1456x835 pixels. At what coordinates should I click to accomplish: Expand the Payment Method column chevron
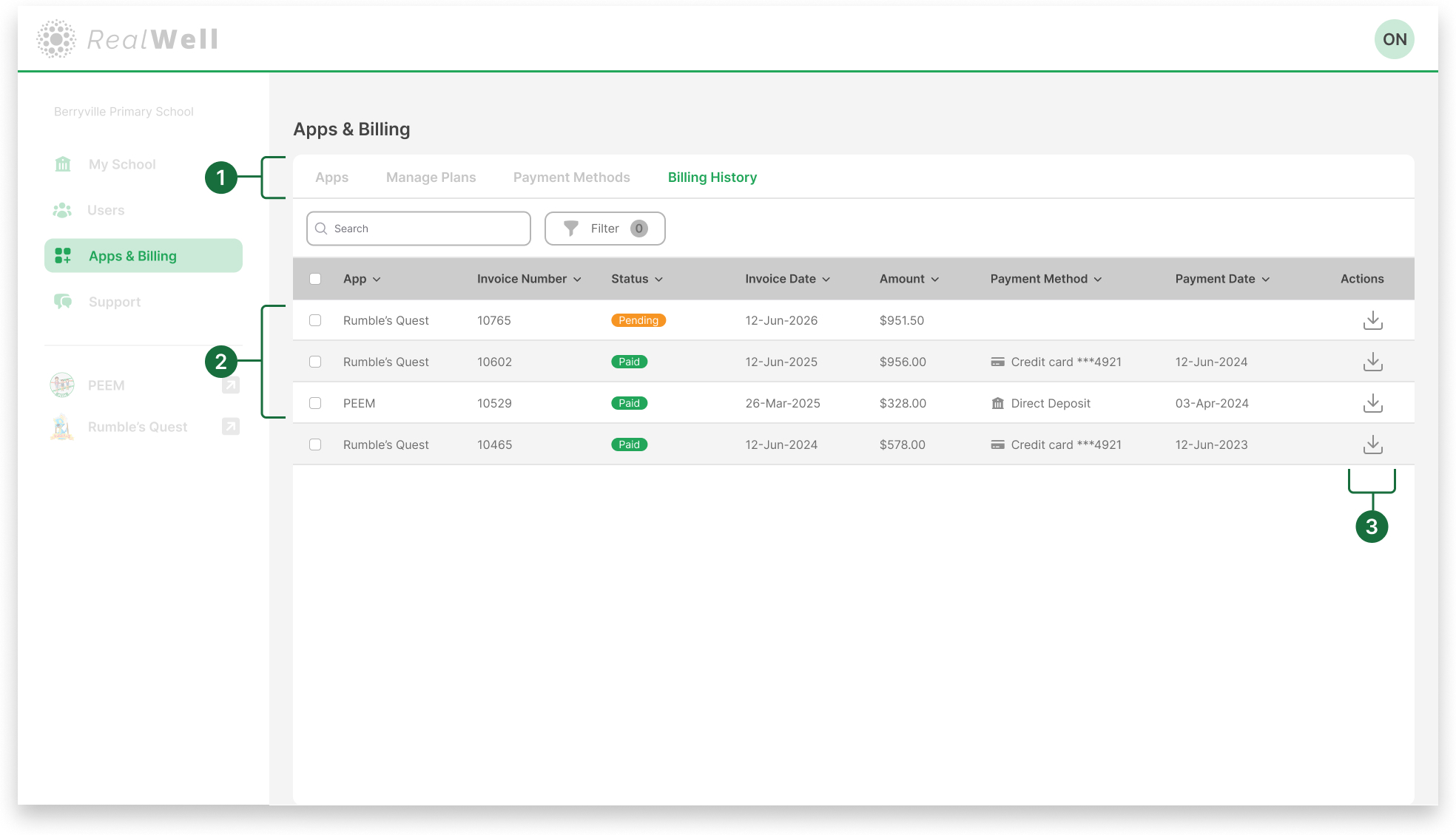pyautogui.click(x=1099, y=279)
